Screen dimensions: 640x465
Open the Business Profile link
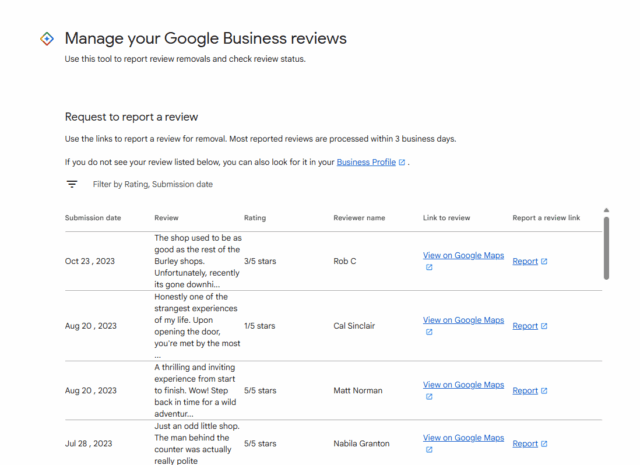pos(366,162)
